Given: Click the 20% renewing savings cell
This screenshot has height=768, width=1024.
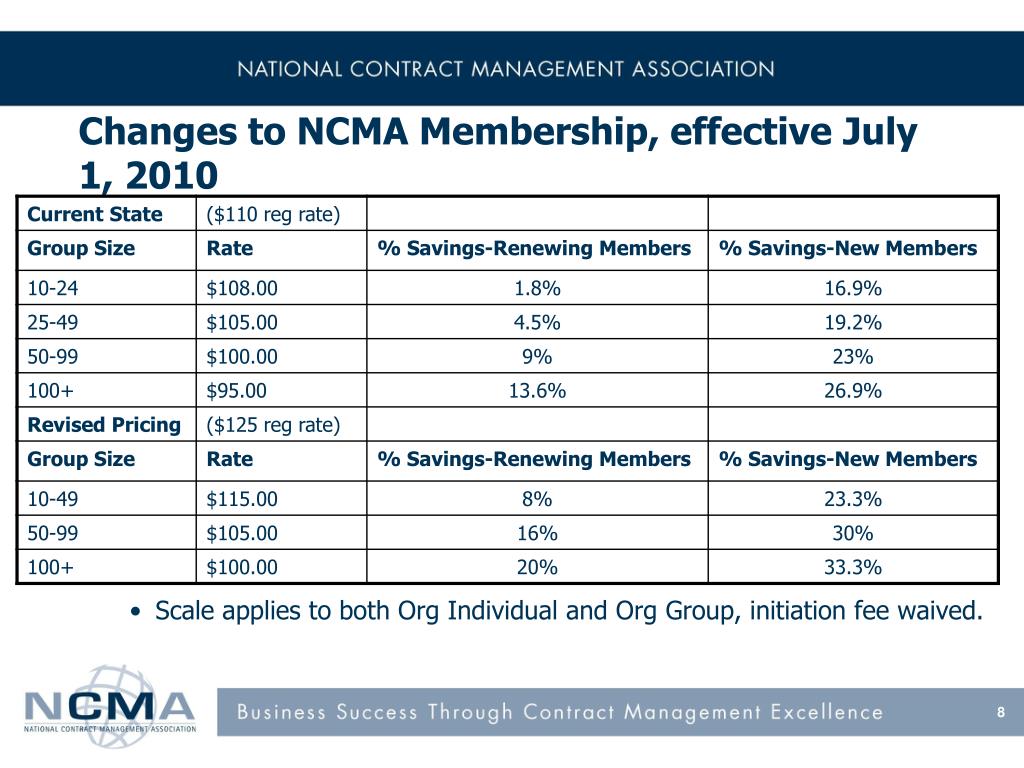Looking at the screenshot, I should (537, 567).
